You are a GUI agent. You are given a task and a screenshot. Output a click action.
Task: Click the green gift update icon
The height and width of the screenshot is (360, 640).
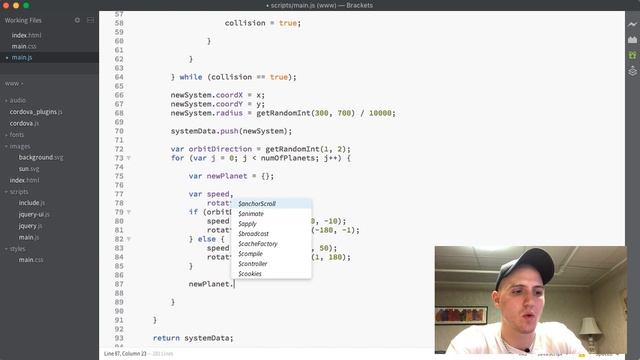coord(632,55)
